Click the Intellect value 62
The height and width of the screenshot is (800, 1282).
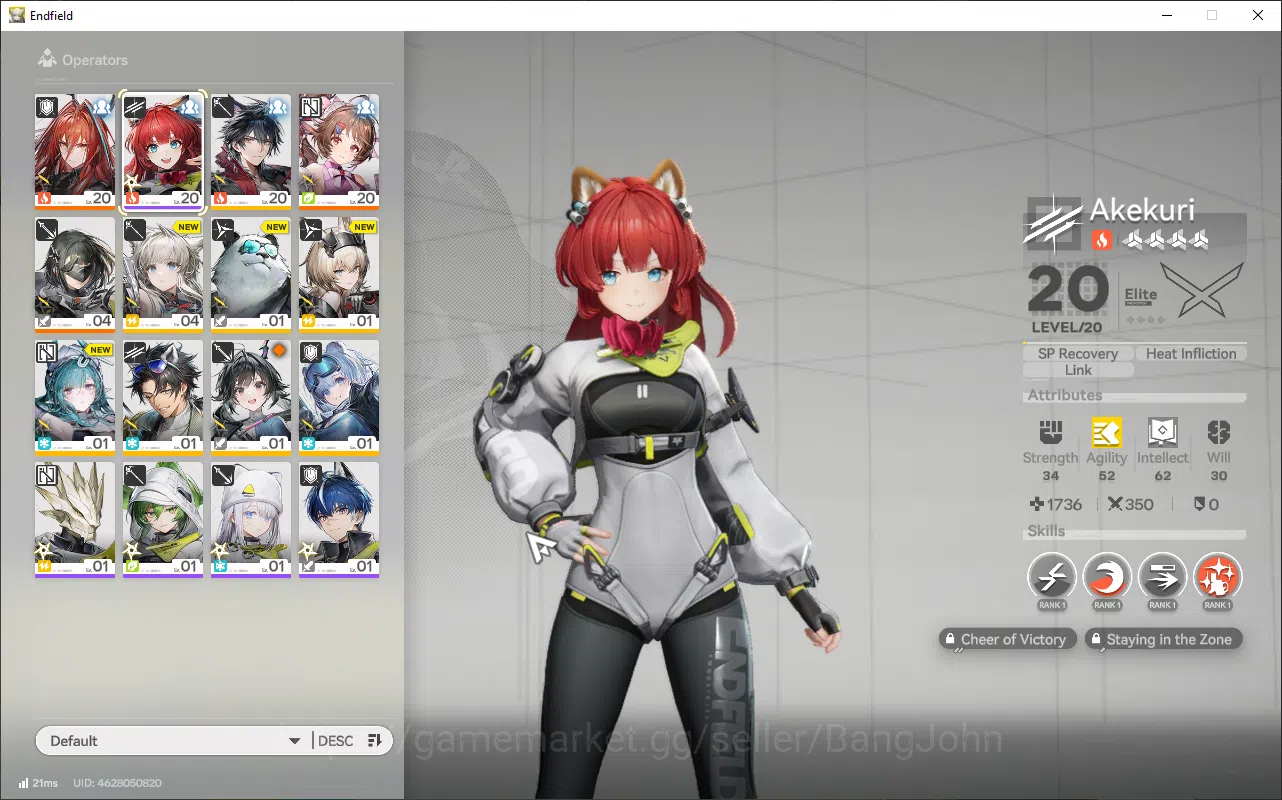click(x=1162, y=476)
